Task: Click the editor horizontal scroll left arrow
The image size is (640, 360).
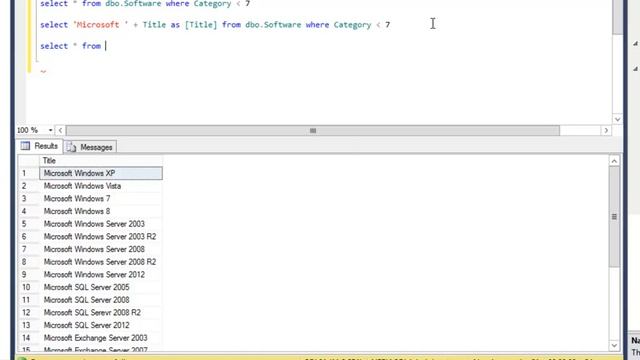Action: (x=60, y=130)
